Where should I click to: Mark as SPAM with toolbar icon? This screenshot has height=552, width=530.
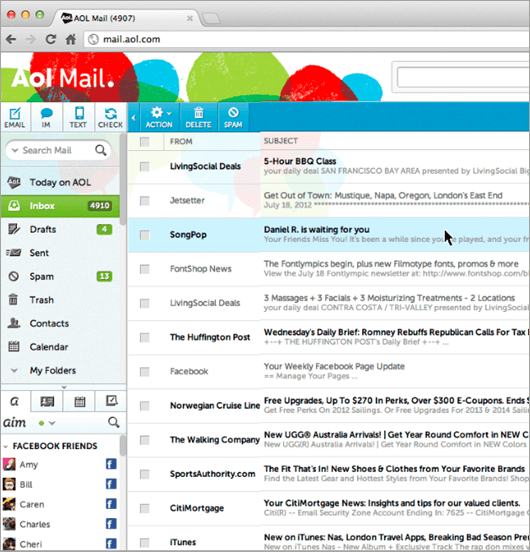coord(233,118)
